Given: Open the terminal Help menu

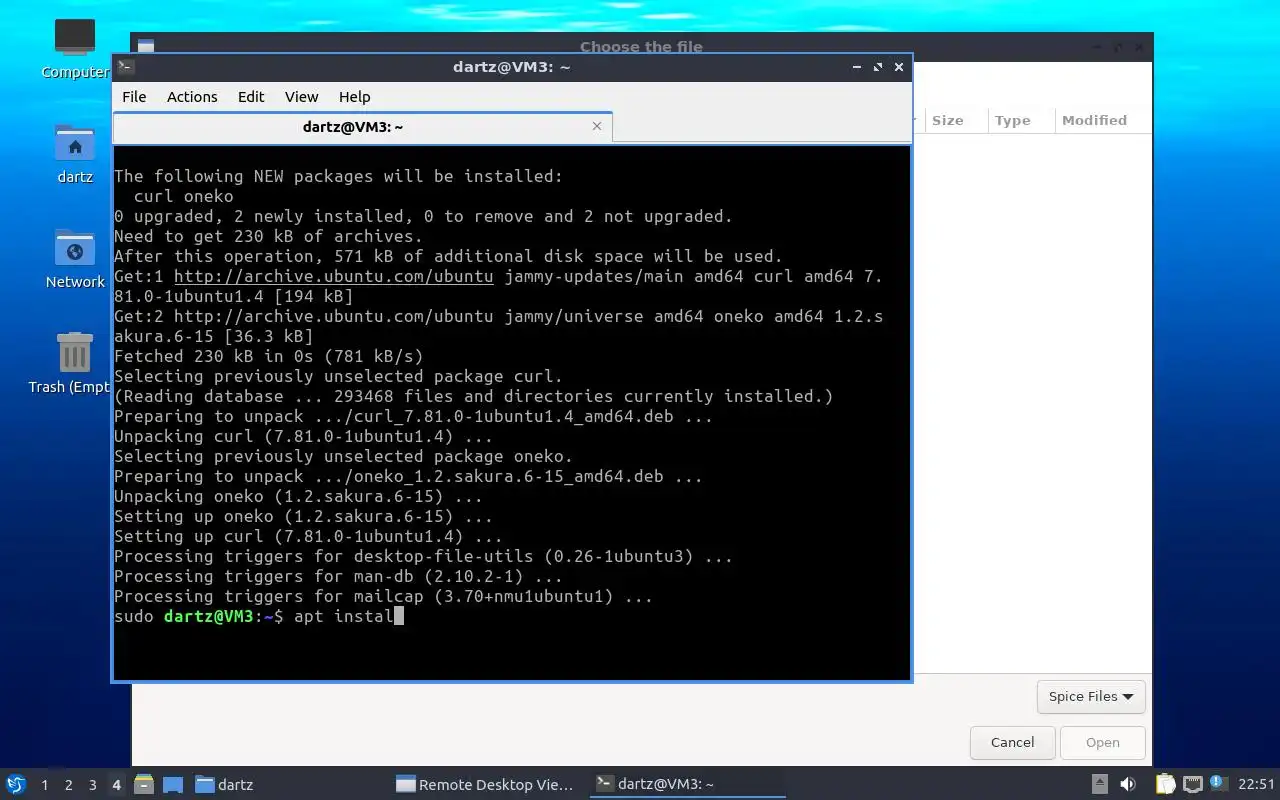Looking at the screenshot, I should [x=354, y=97].
